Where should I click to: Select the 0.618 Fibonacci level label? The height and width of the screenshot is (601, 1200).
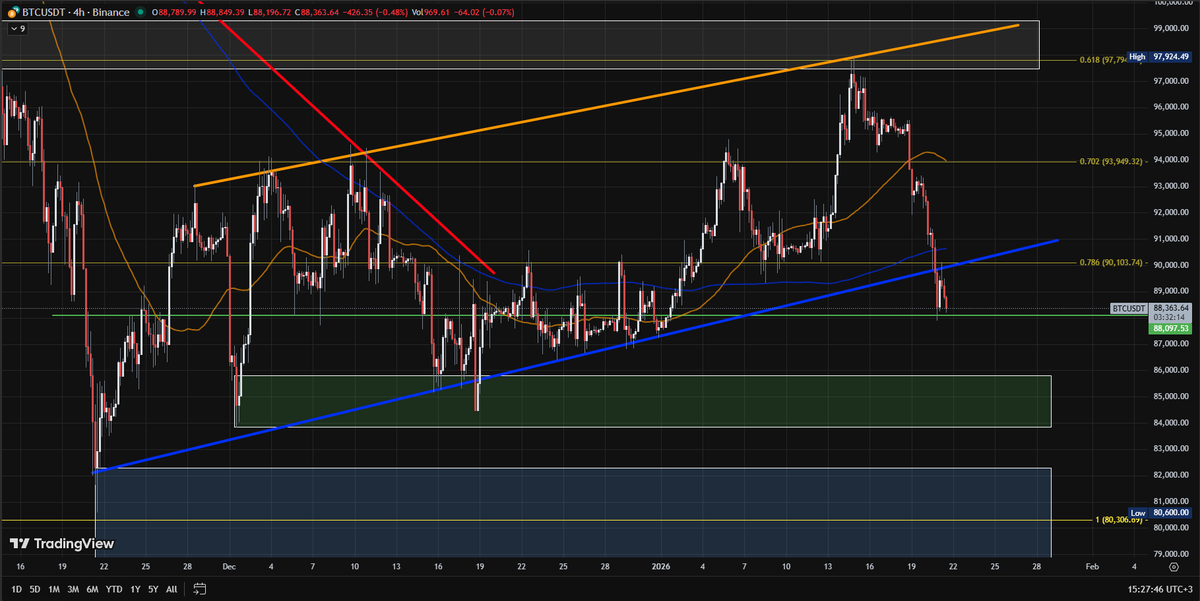(1101, 60)
